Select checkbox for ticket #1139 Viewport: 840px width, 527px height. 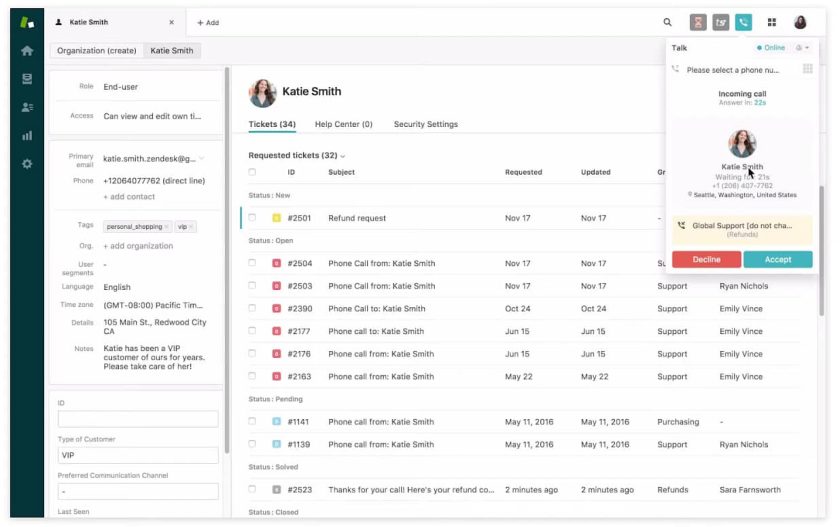(x=252, y=443)
